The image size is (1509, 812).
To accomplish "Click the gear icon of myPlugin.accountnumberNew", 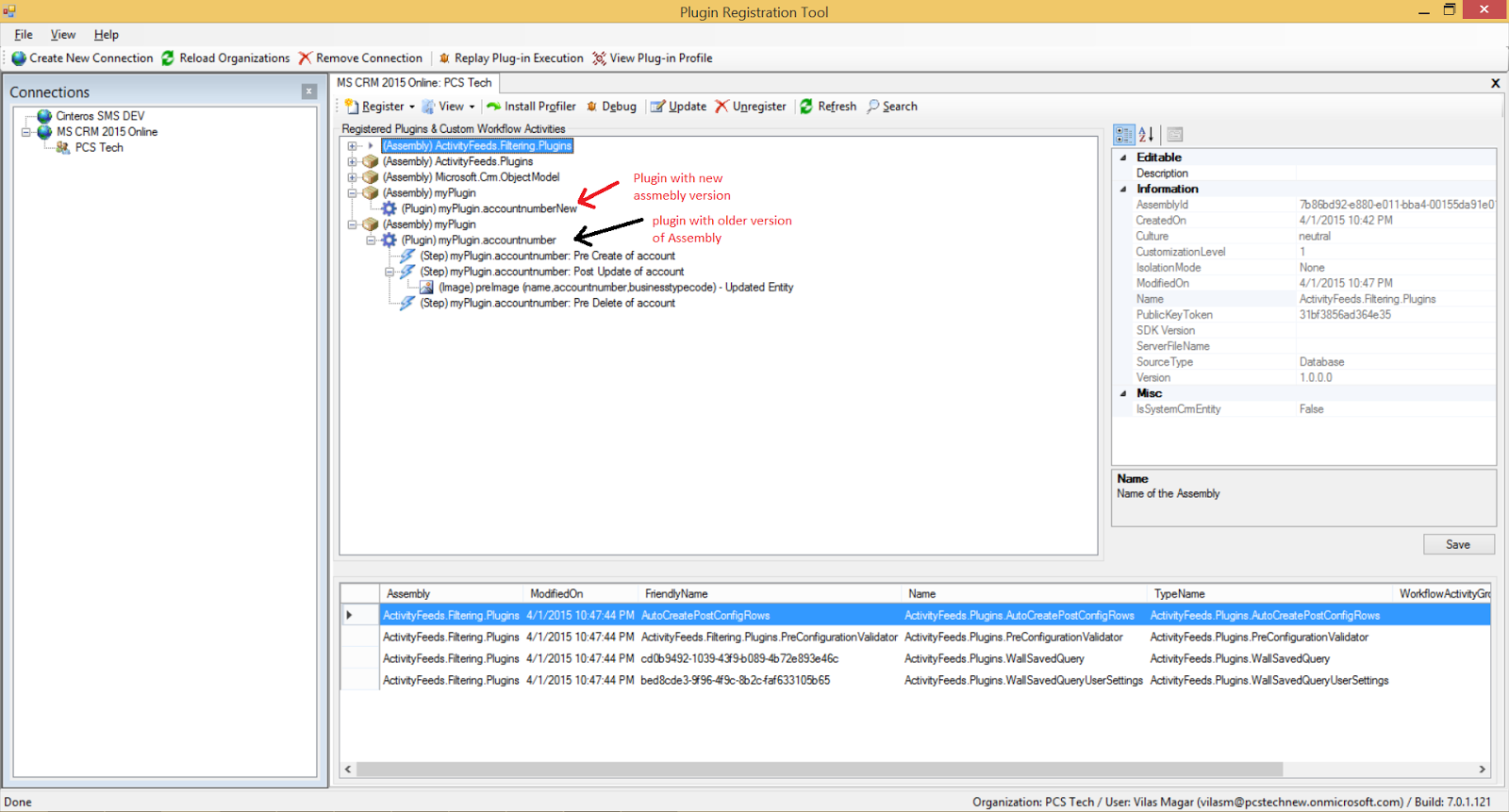I will pyautogui.click(x=389, y=208).
